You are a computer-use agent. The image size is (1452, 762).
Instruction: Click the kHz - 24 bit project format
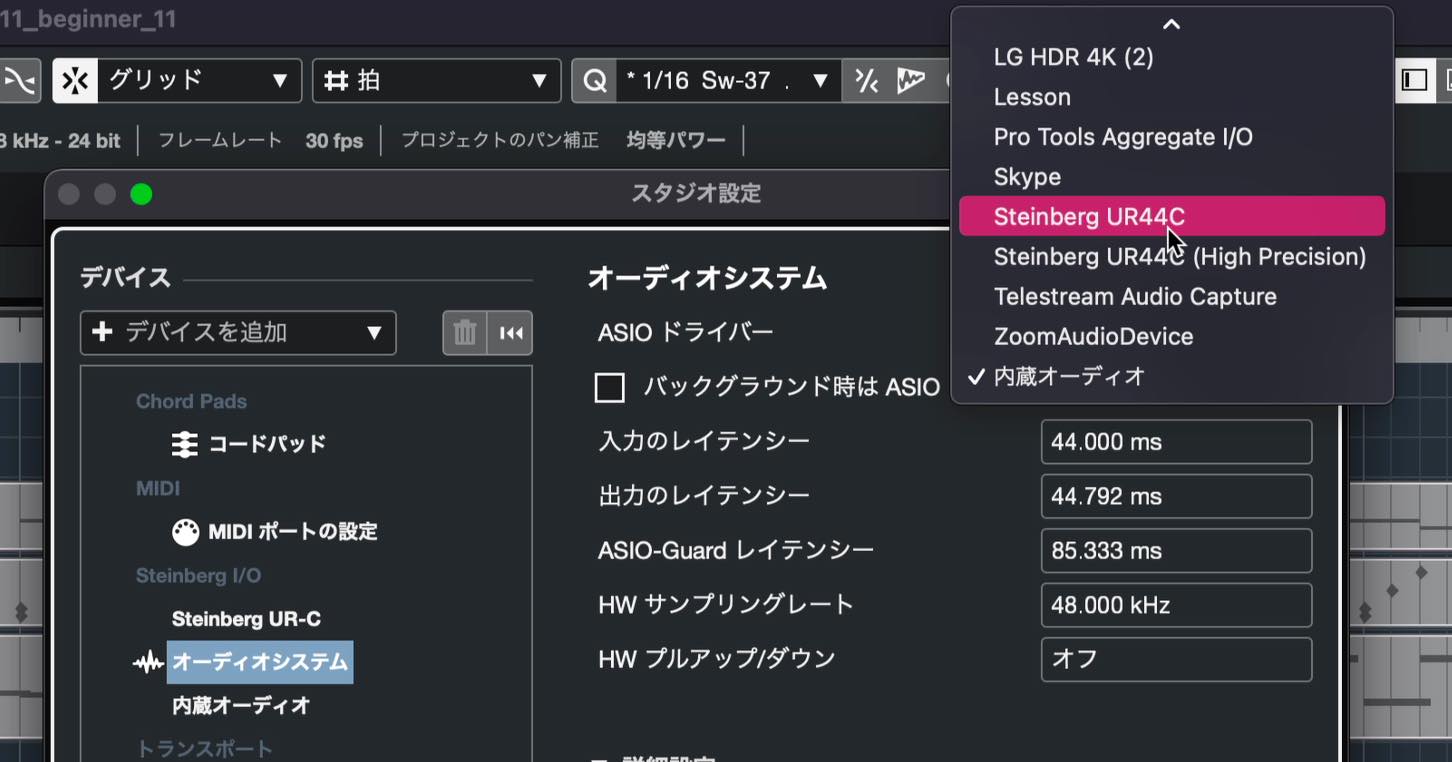(x=61, y=141)
